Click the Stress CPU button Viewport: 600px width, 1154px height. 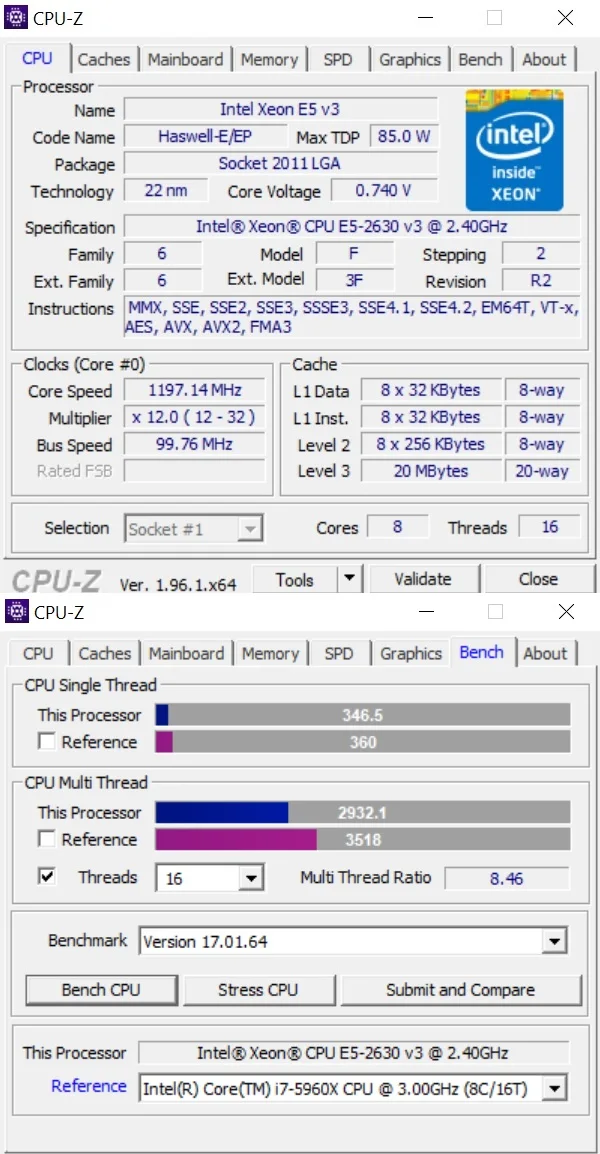pyautogui.click(x=258, y=990)
